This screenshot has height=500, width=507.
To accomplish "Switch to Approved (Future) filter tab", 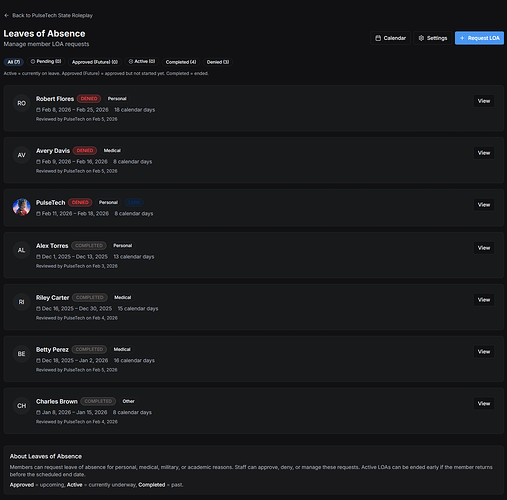I will pyautogui.click(x=95, y=62).
